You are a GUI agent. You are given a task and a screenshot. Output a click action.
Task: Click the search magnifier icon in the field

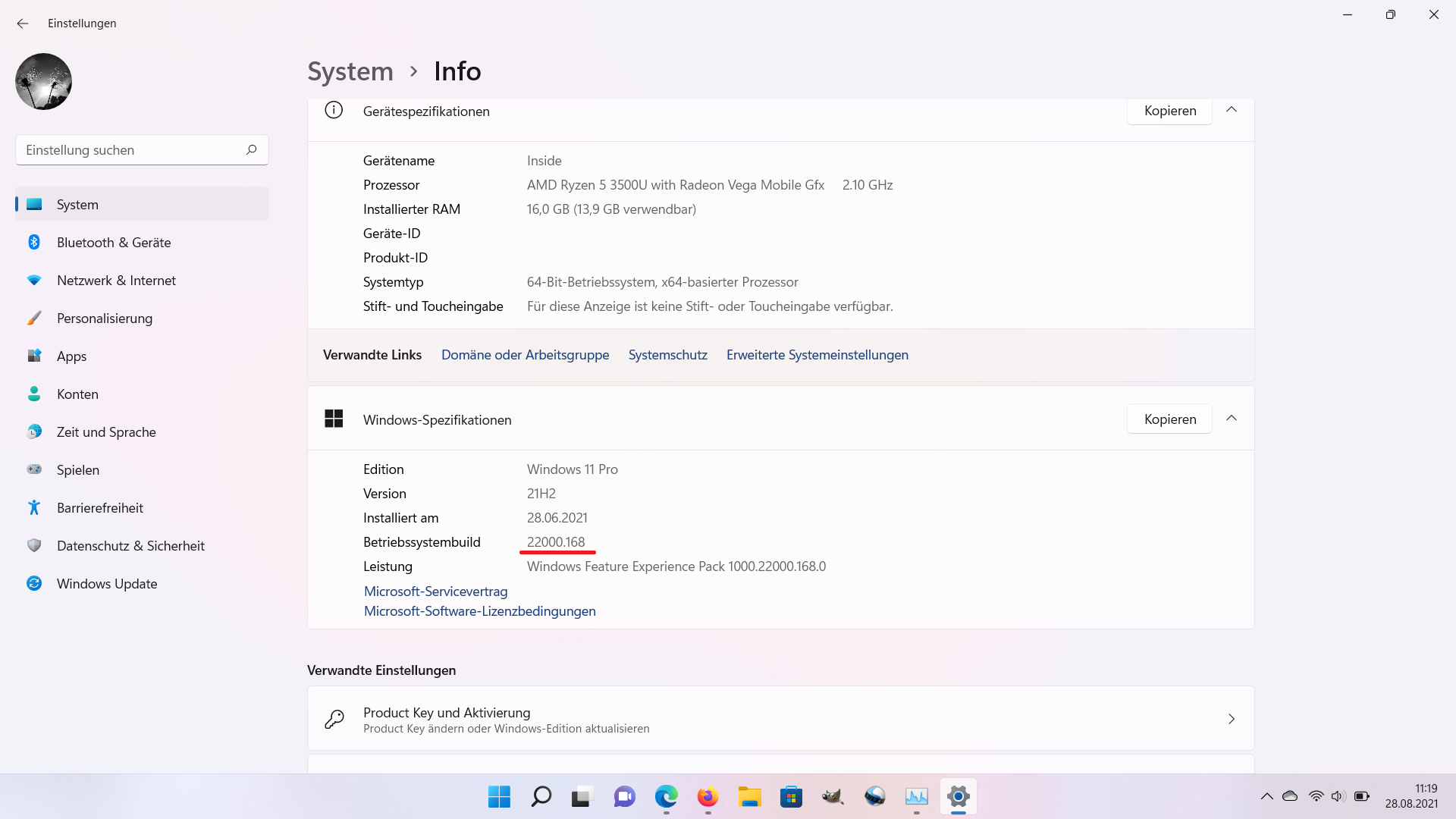pos(252,150)
